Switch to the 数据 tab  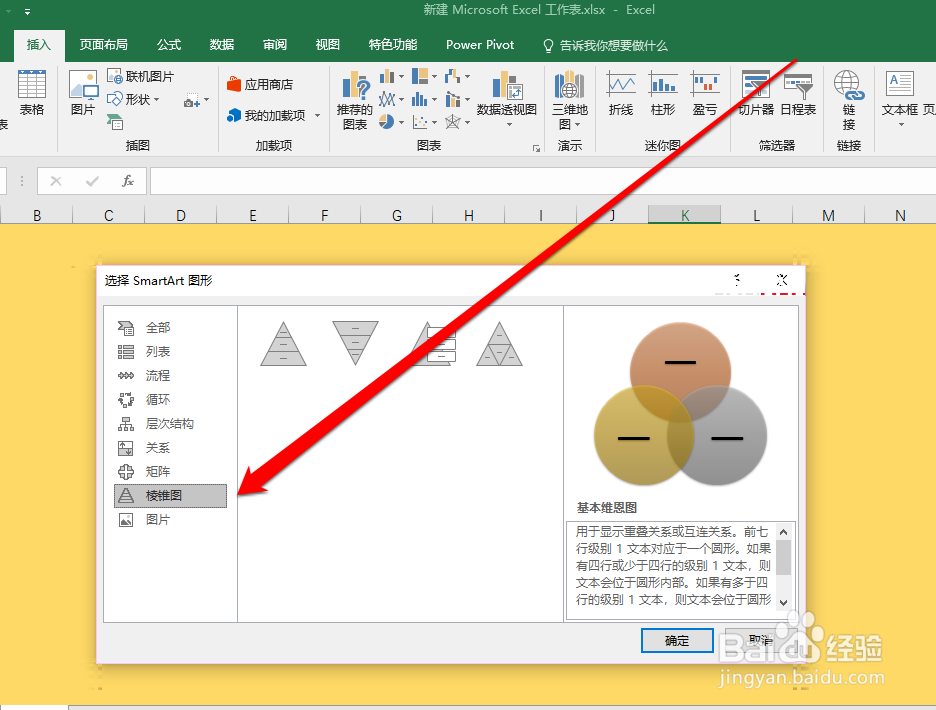tap(221, 45)
